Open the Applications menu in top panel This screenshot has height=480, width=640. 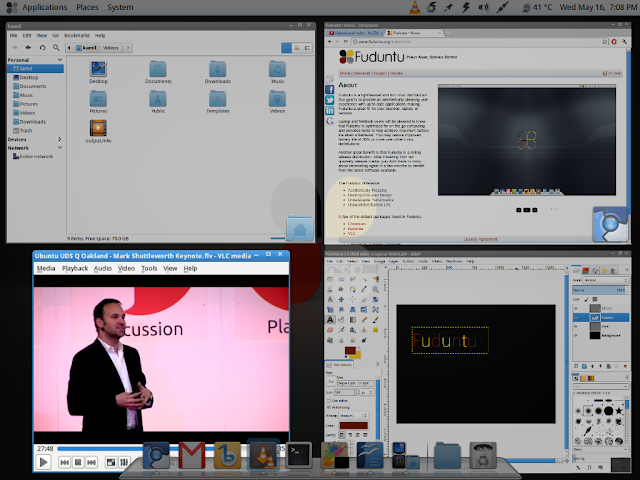(44, 7)
